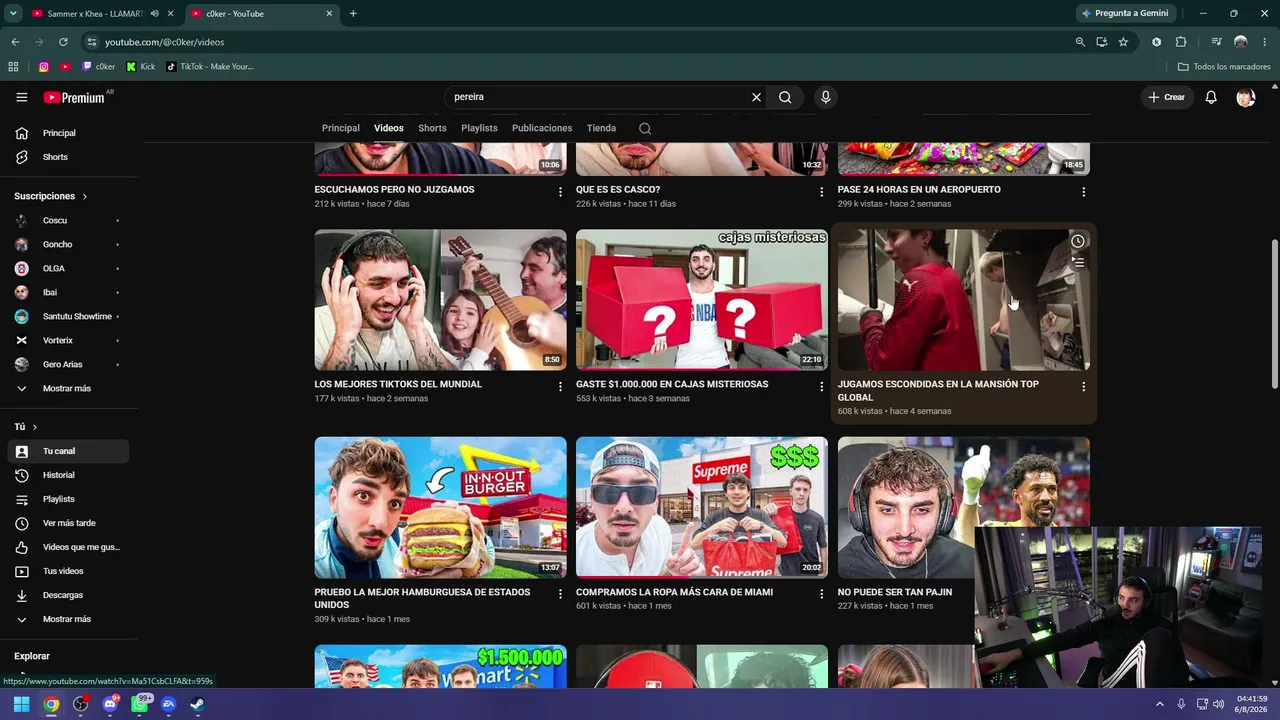This screenshot has width=1280, height=720.
Task: Open Discord from the taskbar
Action: (110, 704)
